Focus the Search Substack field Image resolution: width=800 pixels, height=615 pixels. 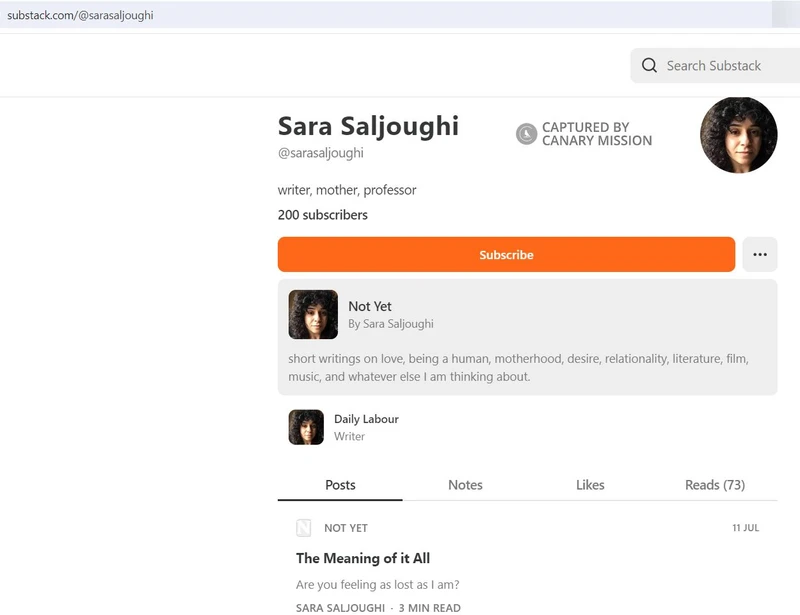point(715,65)
